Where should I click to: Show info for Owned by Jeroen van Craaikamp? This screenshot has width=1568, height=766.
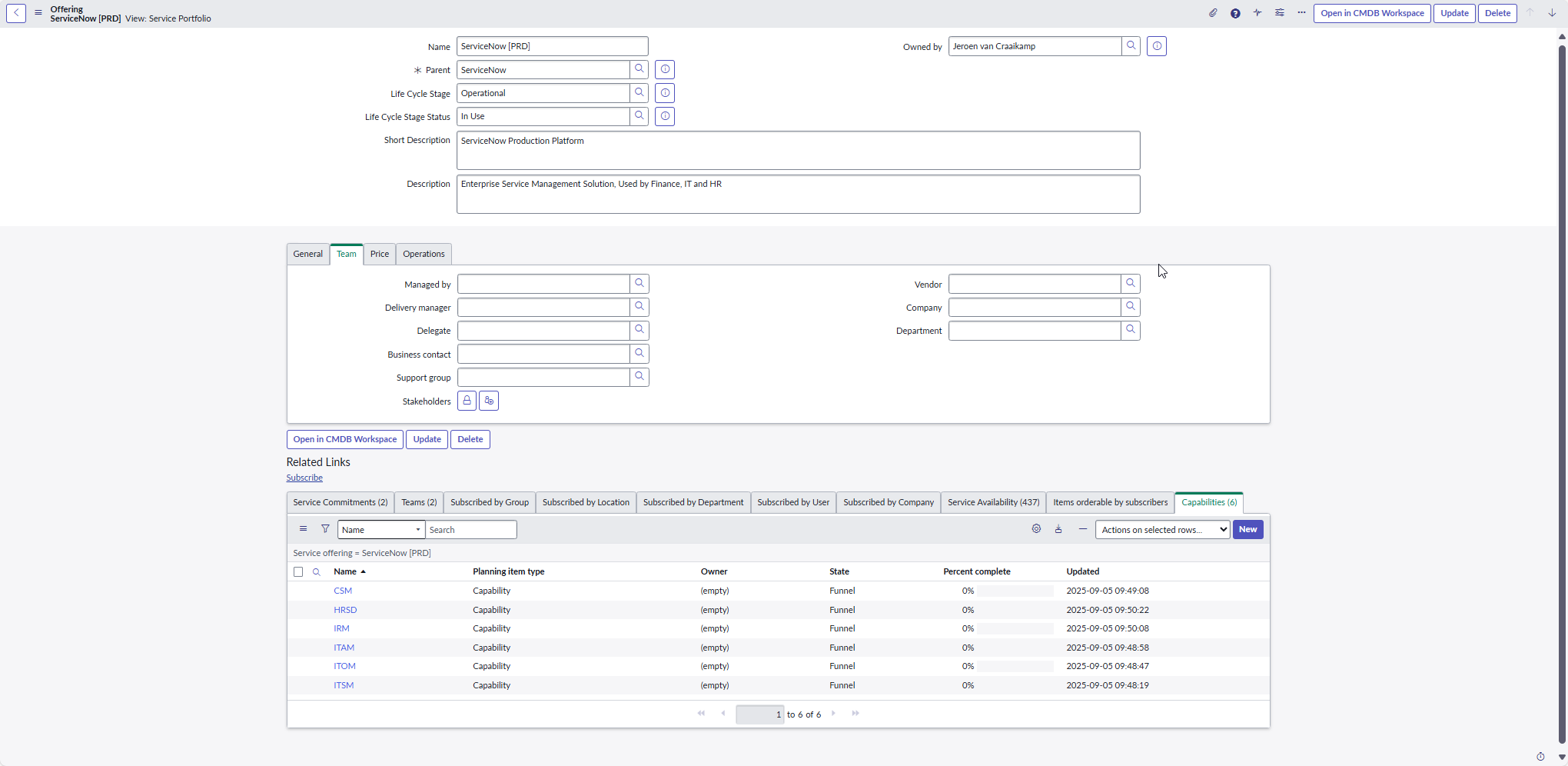[1157, 46]
